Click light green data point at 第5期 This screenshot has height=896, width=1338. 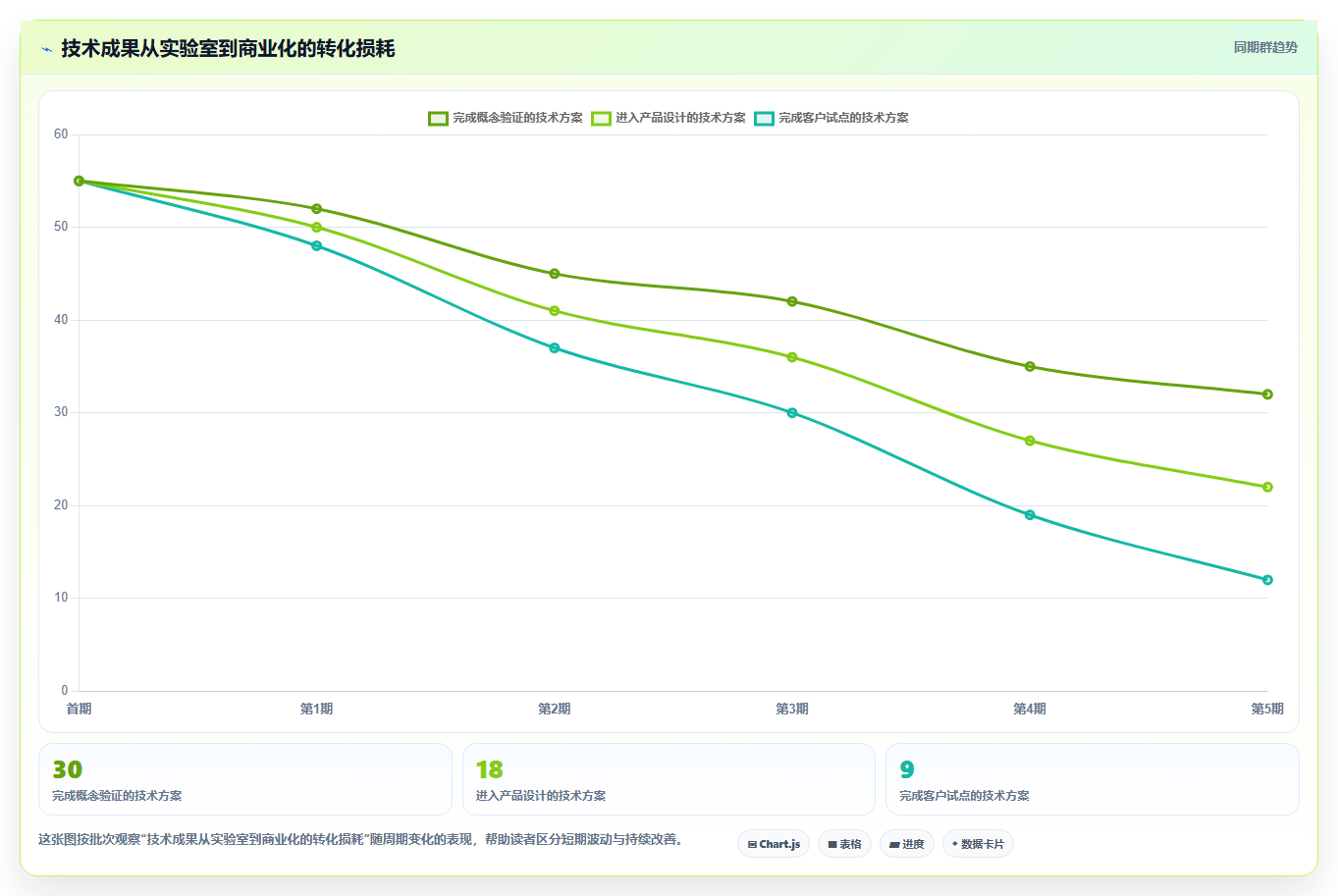click(x=1267, y=487)
